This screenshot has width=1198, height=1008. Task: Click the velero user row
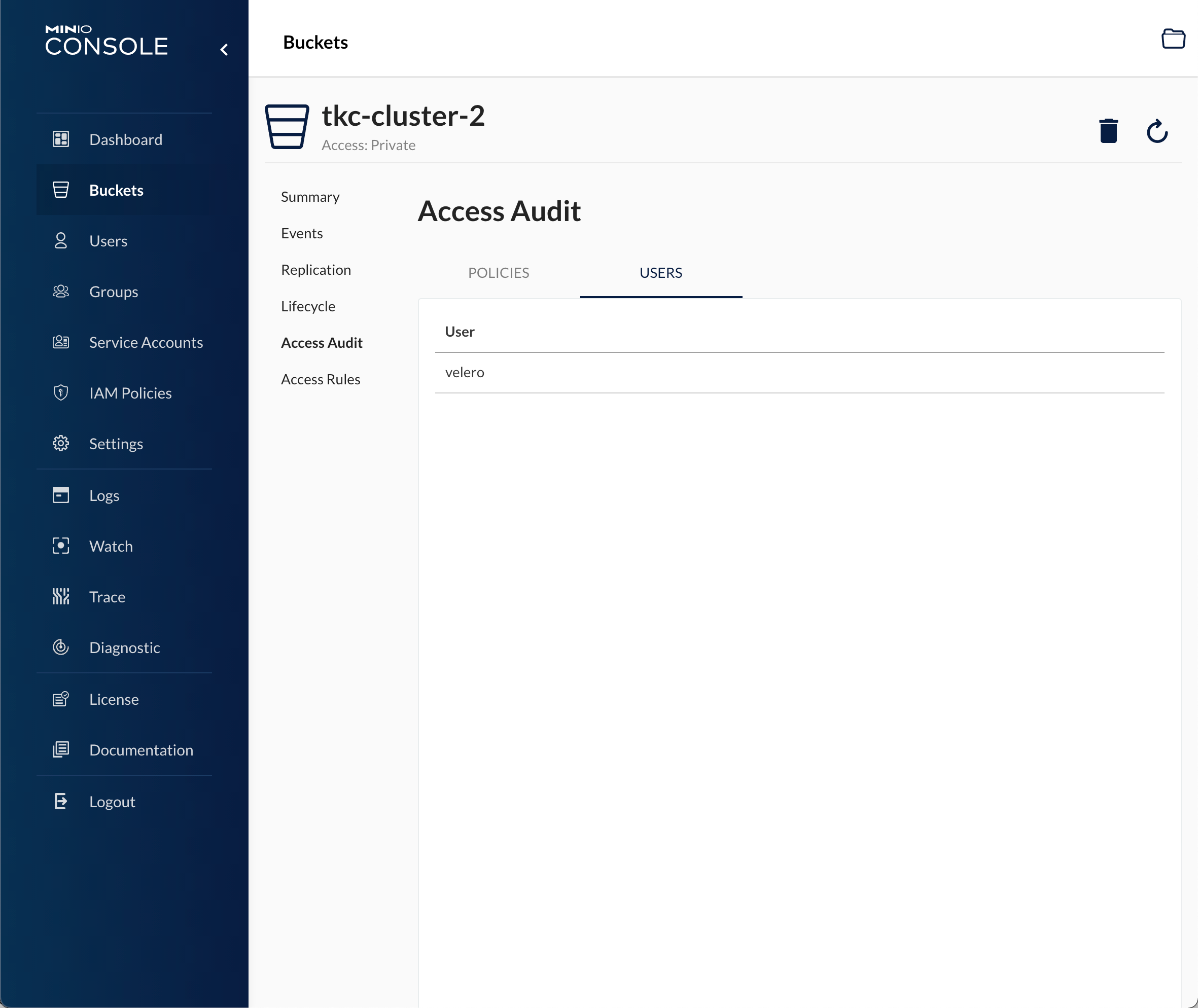(x=799, y=372)
